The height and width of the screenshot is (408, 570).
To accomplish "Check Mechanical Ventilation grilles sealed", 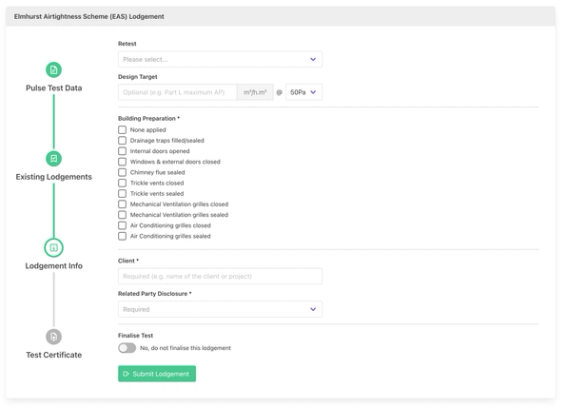I will [x=123, y=215].
